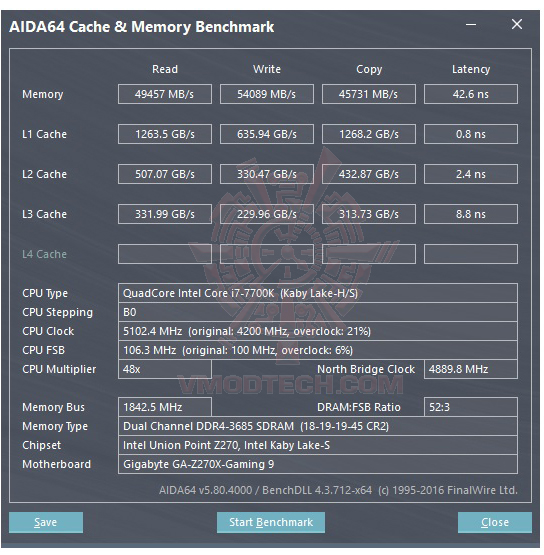The height and width of the screenshot is (555, 544).
Task: Click the Start Benchmark button
Action: point(271,522)
